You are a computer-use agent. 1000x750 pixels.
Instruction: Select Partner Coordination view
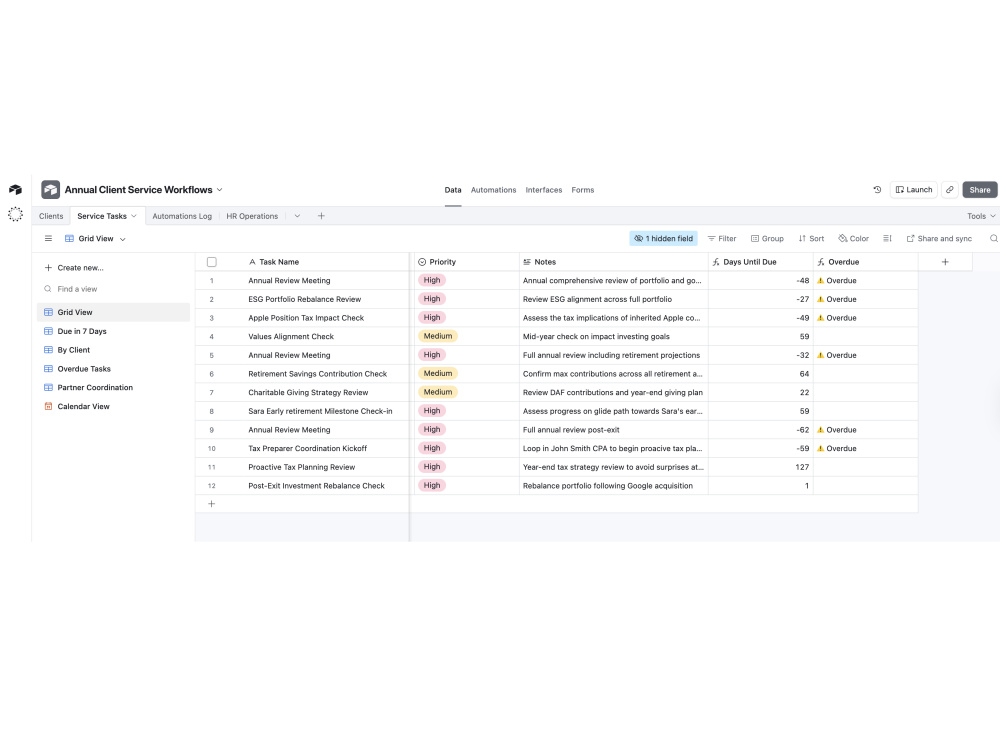click(114, 387)
